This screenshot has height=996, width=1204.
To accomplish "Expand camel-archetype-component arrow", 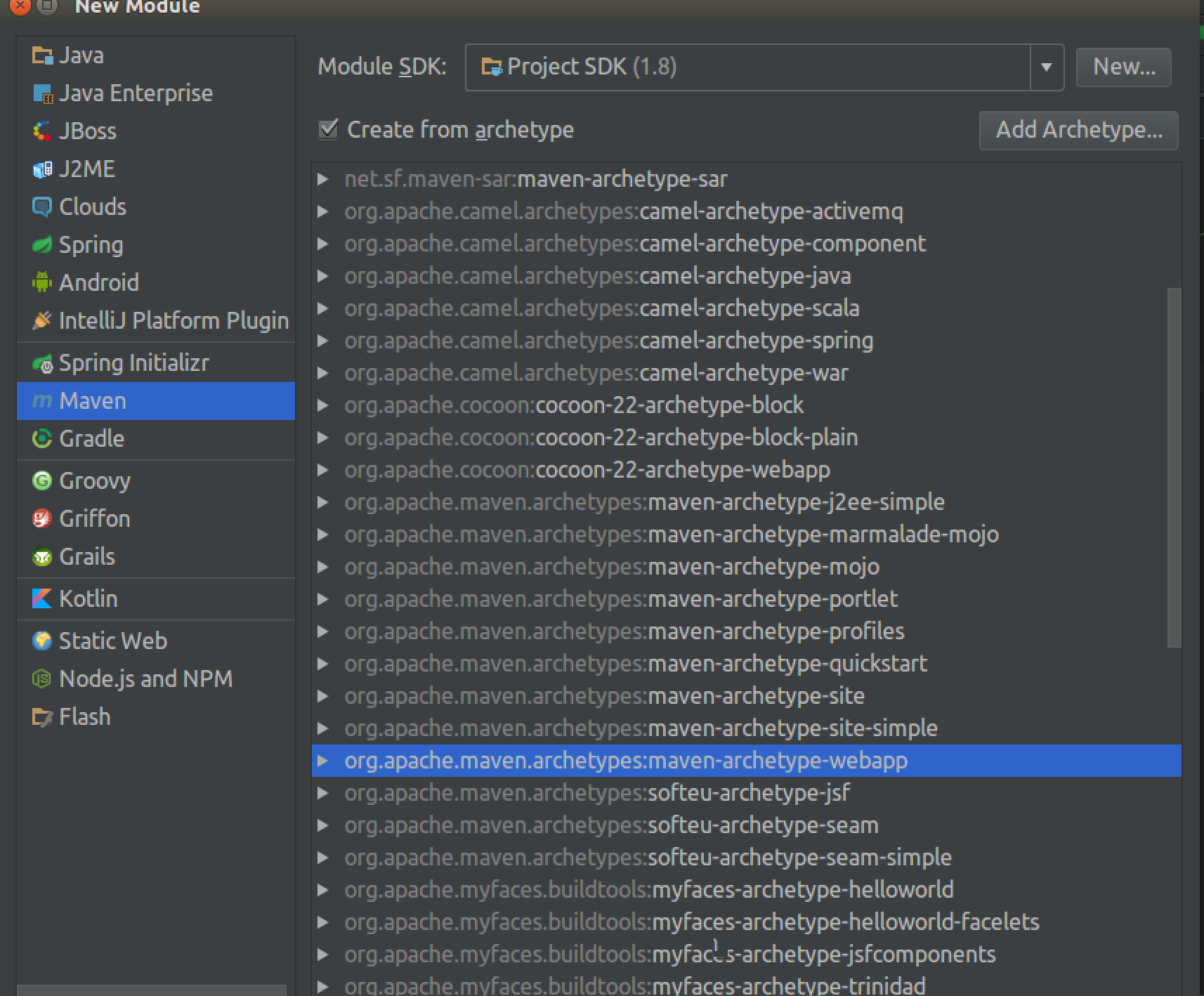I will point(323,244).
